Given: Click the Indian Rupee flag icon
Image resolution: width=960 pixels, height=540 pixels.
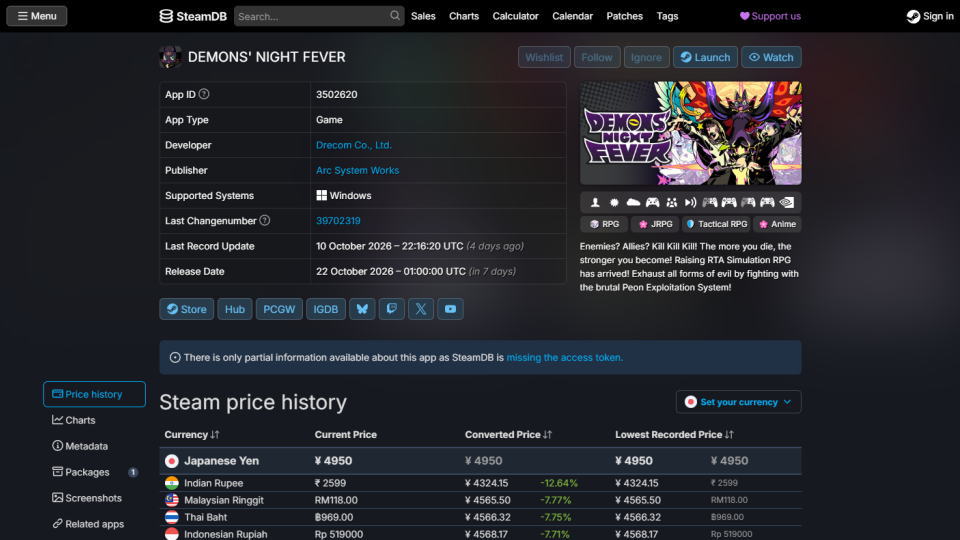Looking at the screenshot, I should point(172,483).
